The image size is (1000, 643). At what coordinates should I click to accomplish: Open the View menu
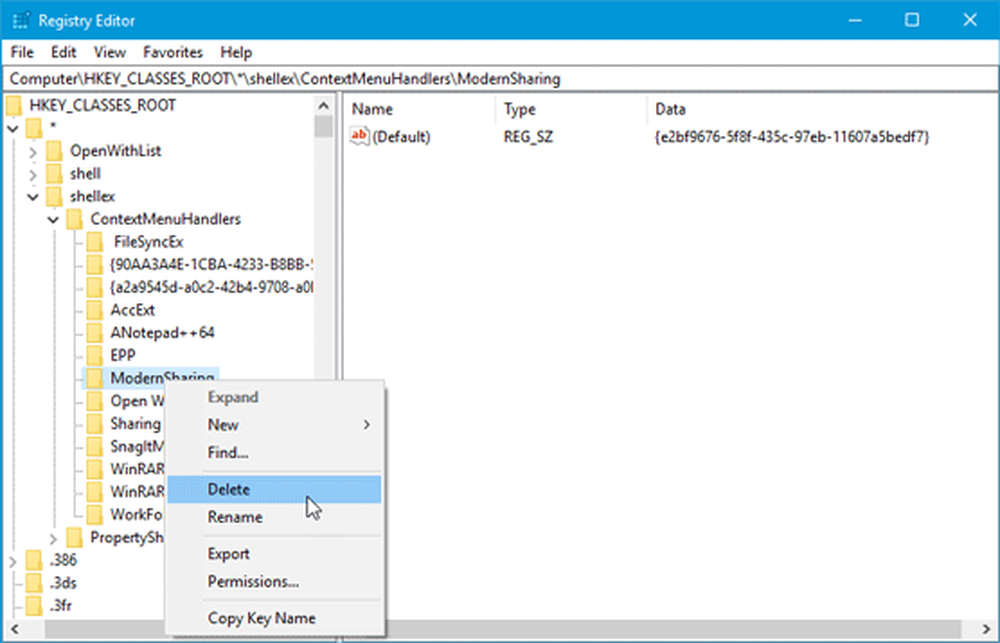(x=110, y=52)
